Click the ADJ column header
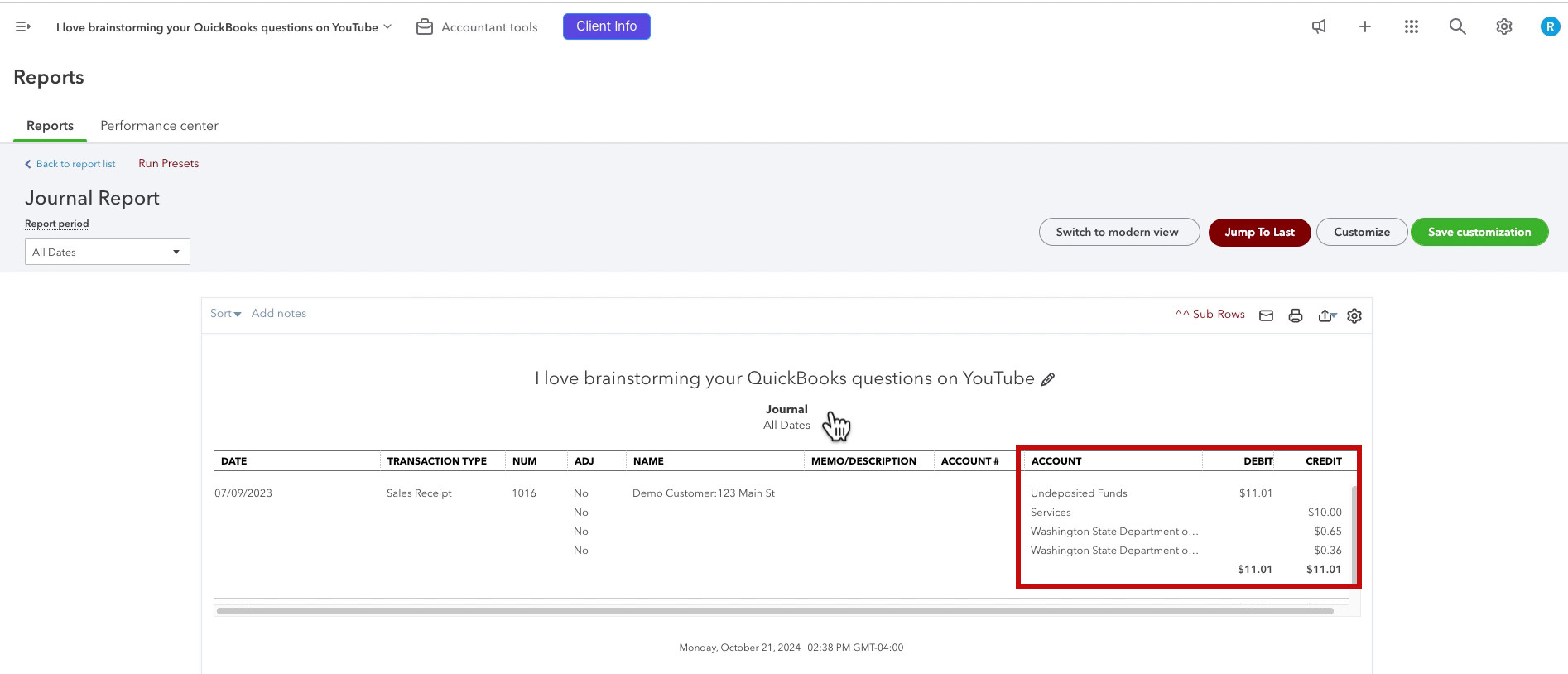This screenshot has height=674, width=1568. pyautogui.click(x=584, y=461)
